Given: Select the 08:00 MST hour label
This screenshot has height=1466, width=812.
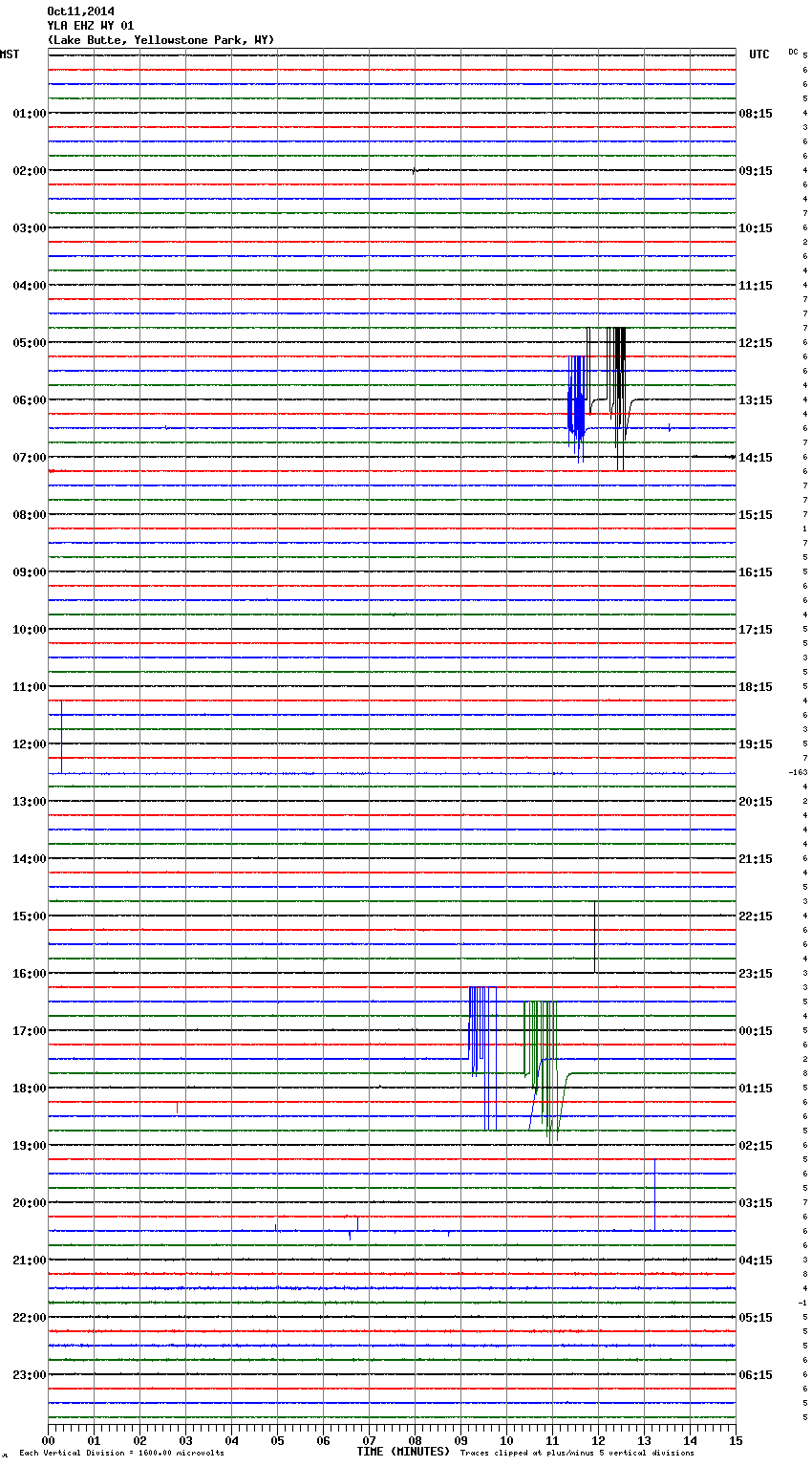Looking at the screenshot, I should 30,515.
